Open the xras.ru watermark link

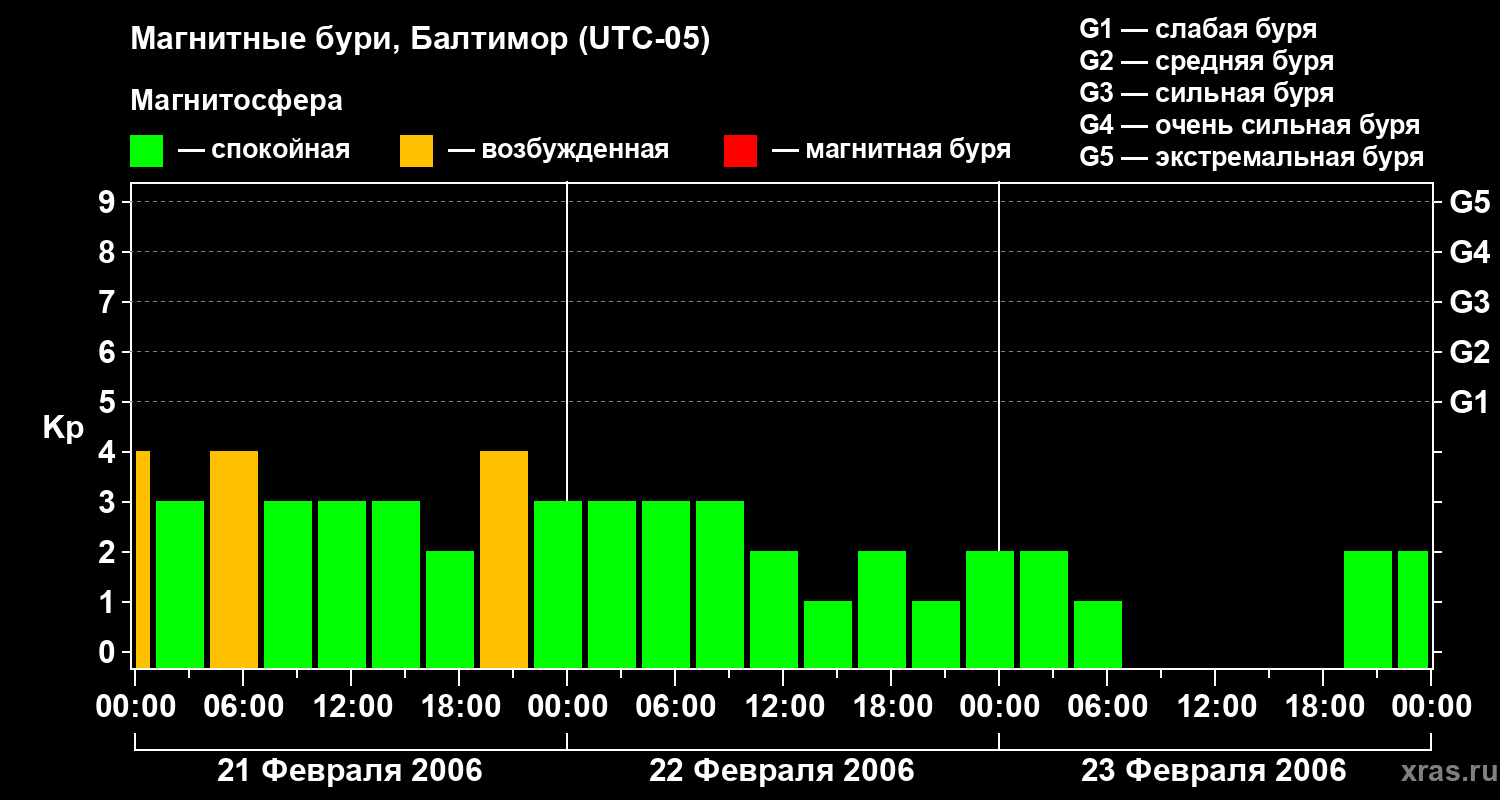(1442, 772)
